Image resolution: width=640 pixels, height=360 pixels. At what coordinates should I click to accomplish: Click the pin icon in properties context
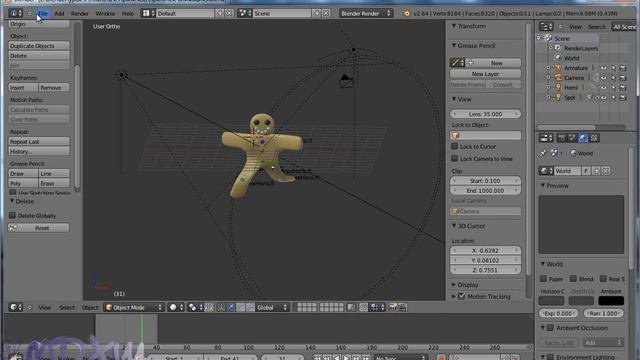(542, 153)
